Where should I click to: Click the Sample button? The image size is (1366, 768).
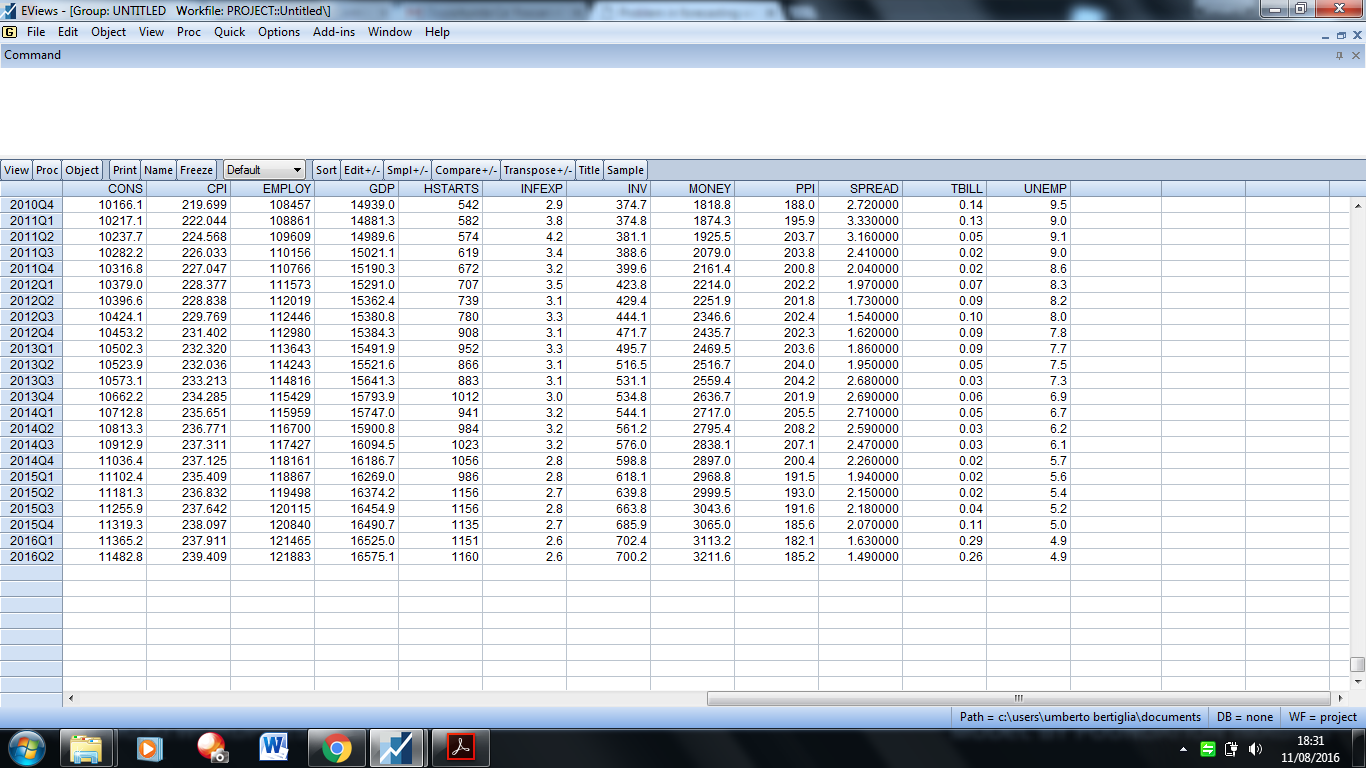pos(626,170)
